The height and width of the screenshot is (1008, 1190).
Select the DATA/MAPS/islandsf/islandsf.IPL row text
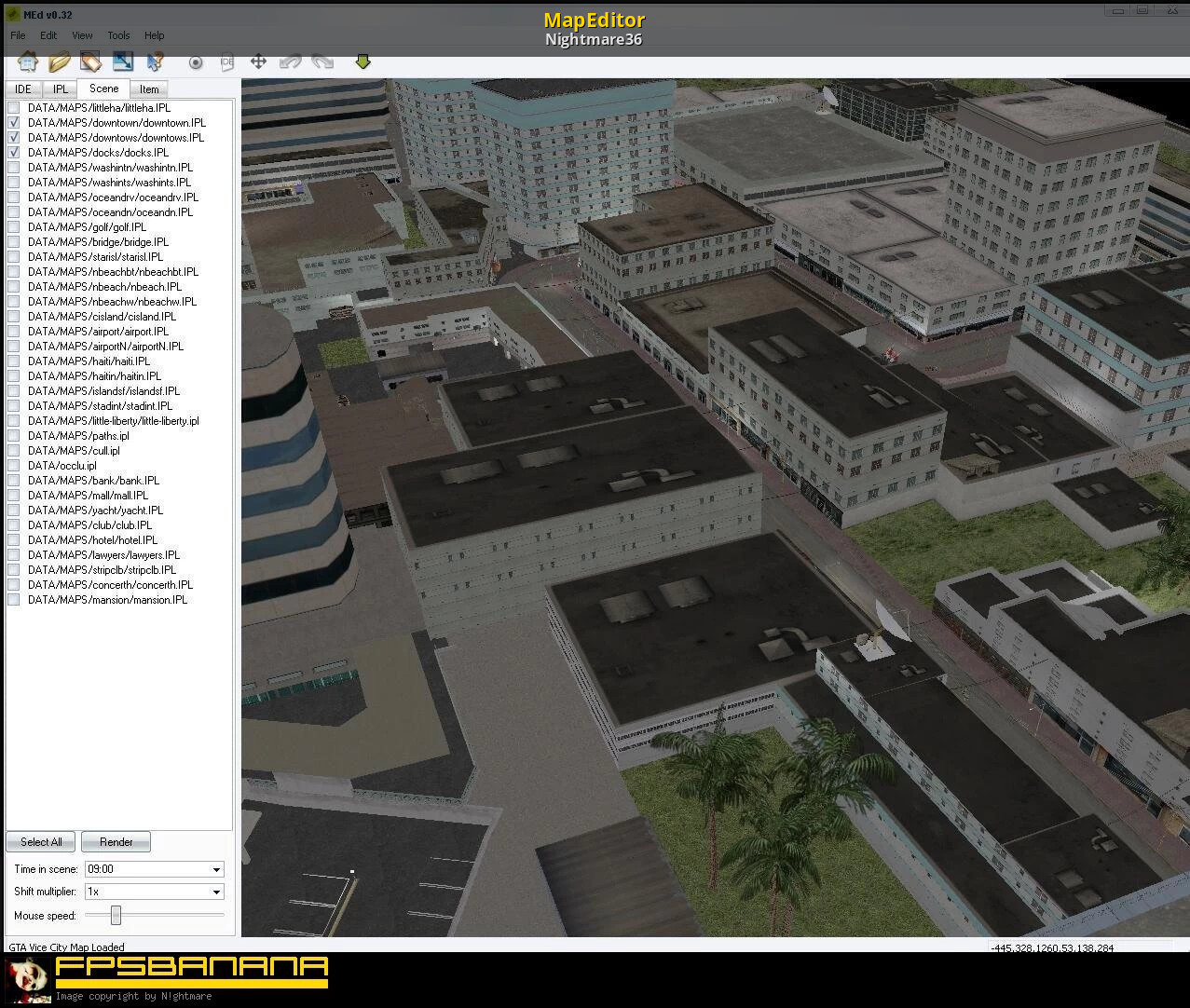[103, 391]
